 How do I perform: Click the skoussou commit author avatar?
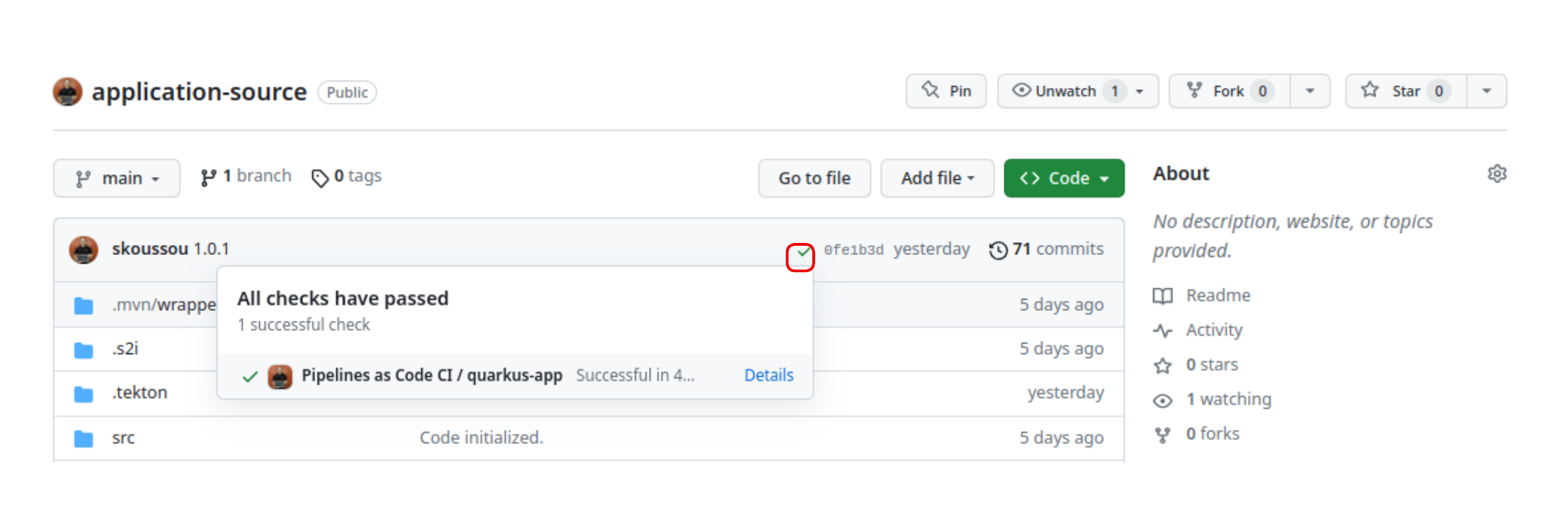pos(84,249)
